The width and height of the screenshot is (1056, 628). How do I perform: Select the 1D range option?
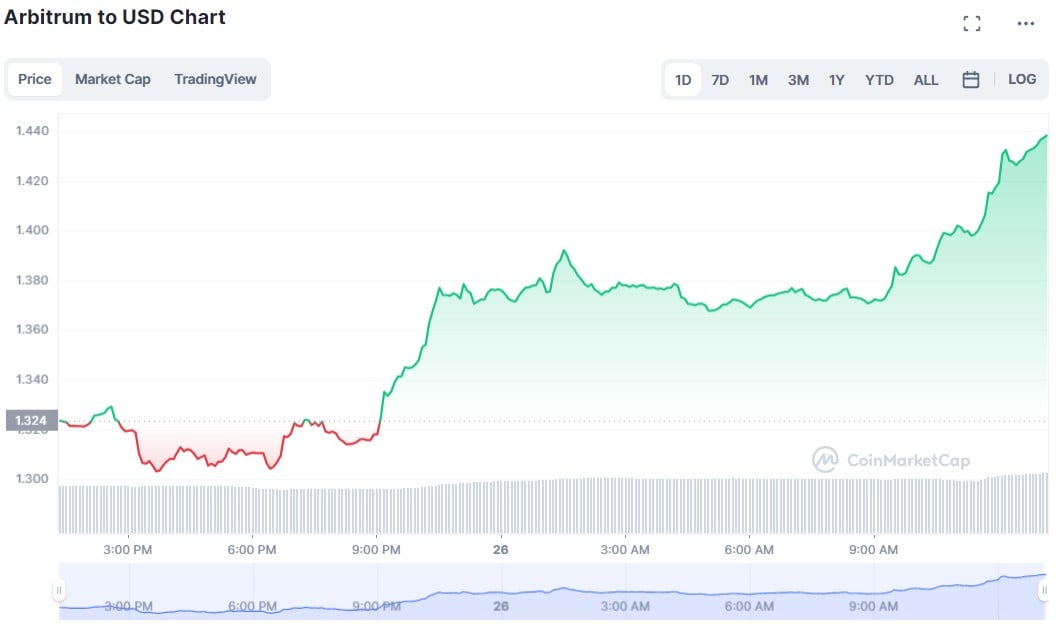[683, 79]
